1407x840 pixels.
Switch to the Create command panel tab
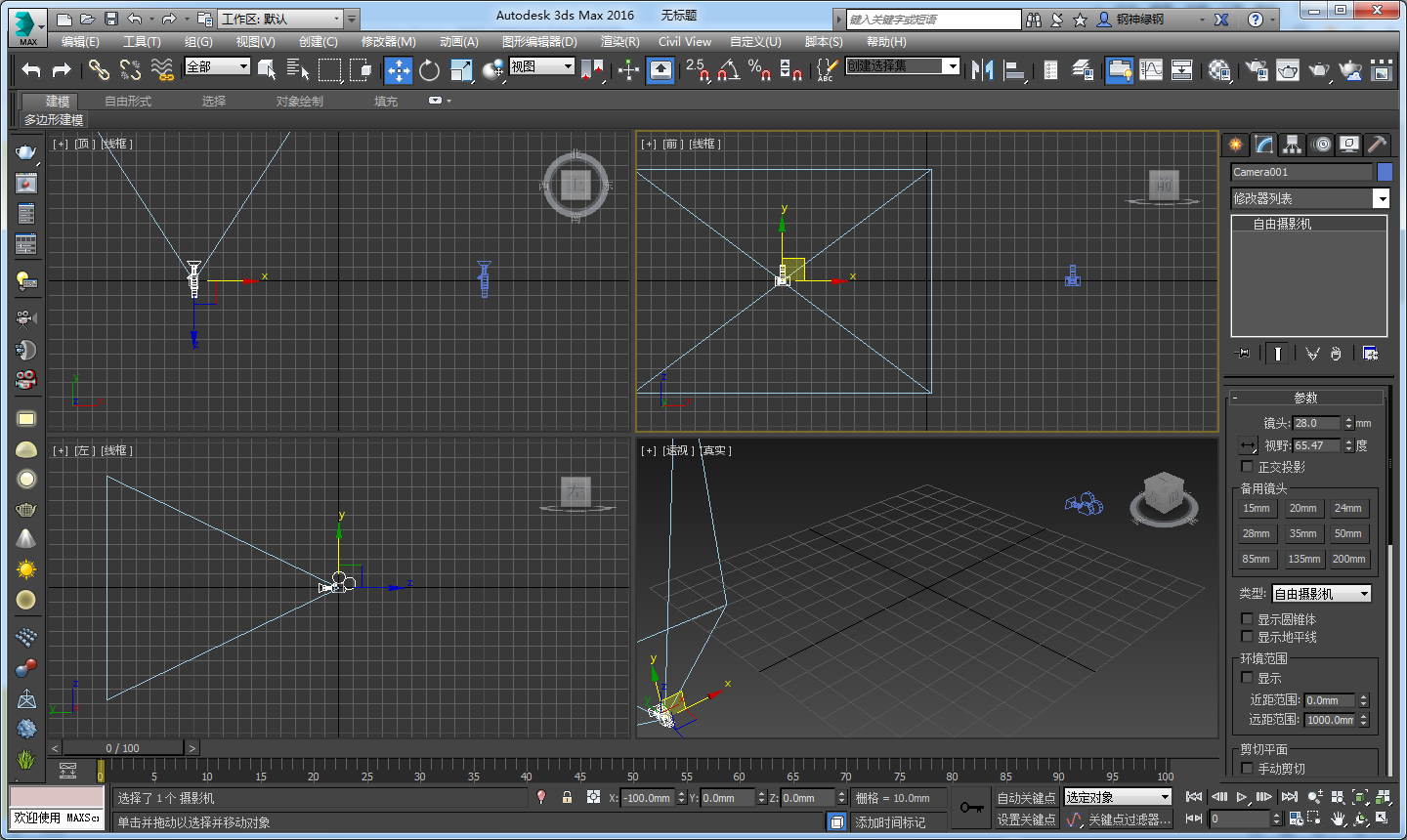(x=1236, y=145)
